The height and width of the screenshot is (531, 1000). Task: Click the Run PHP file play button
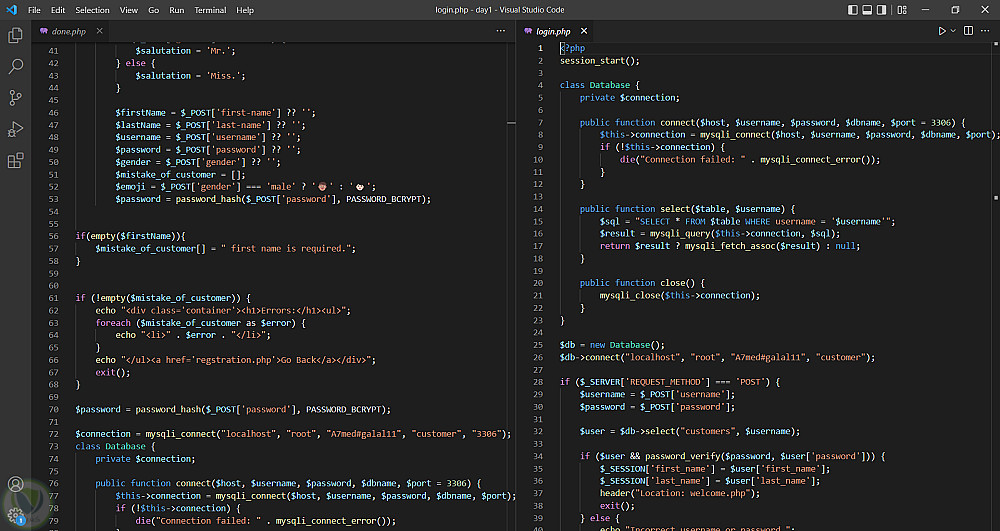click(x=941, y=31)
